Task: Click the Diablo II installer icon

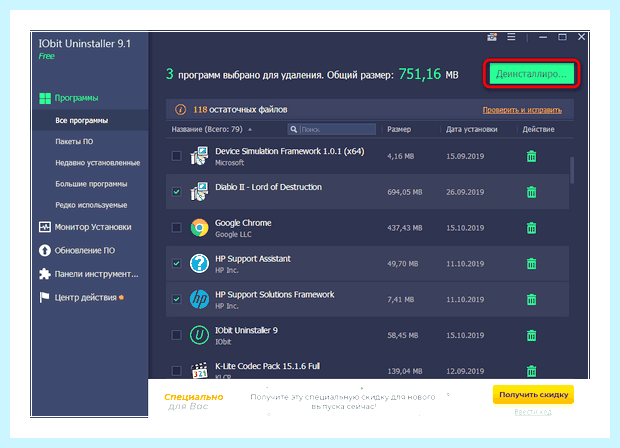Action: tap(199, 192)
